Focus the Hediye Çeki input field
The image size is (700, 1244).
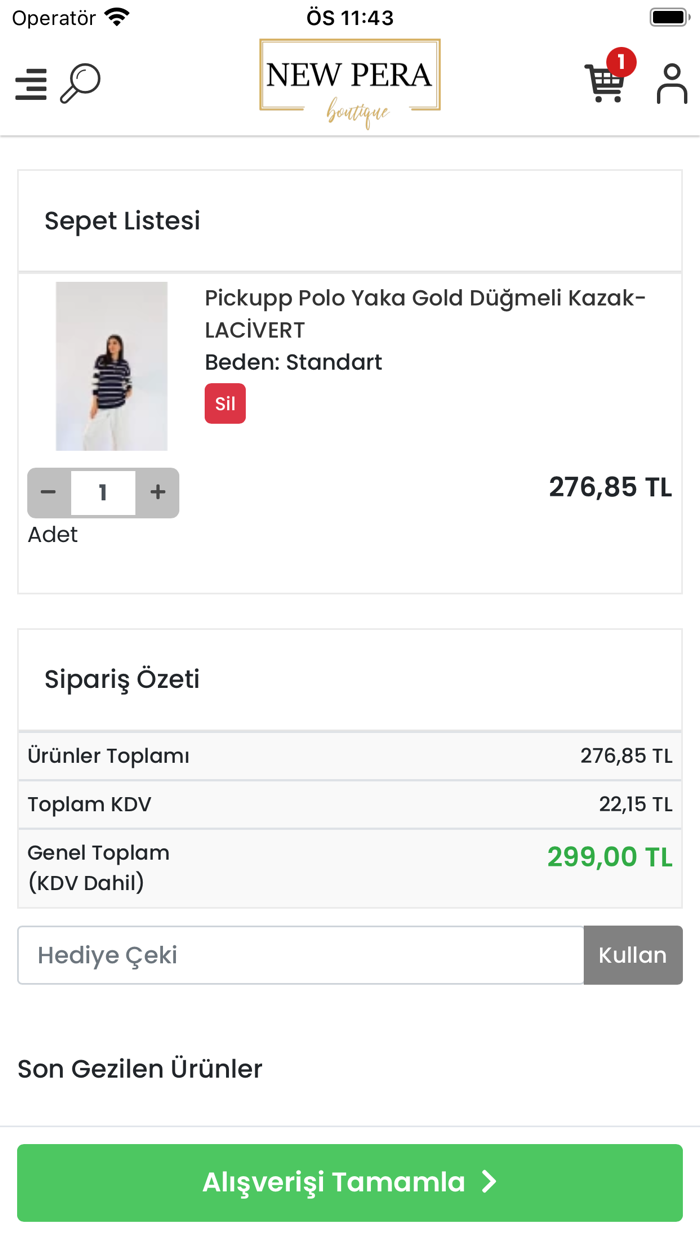tap(300, 955)
